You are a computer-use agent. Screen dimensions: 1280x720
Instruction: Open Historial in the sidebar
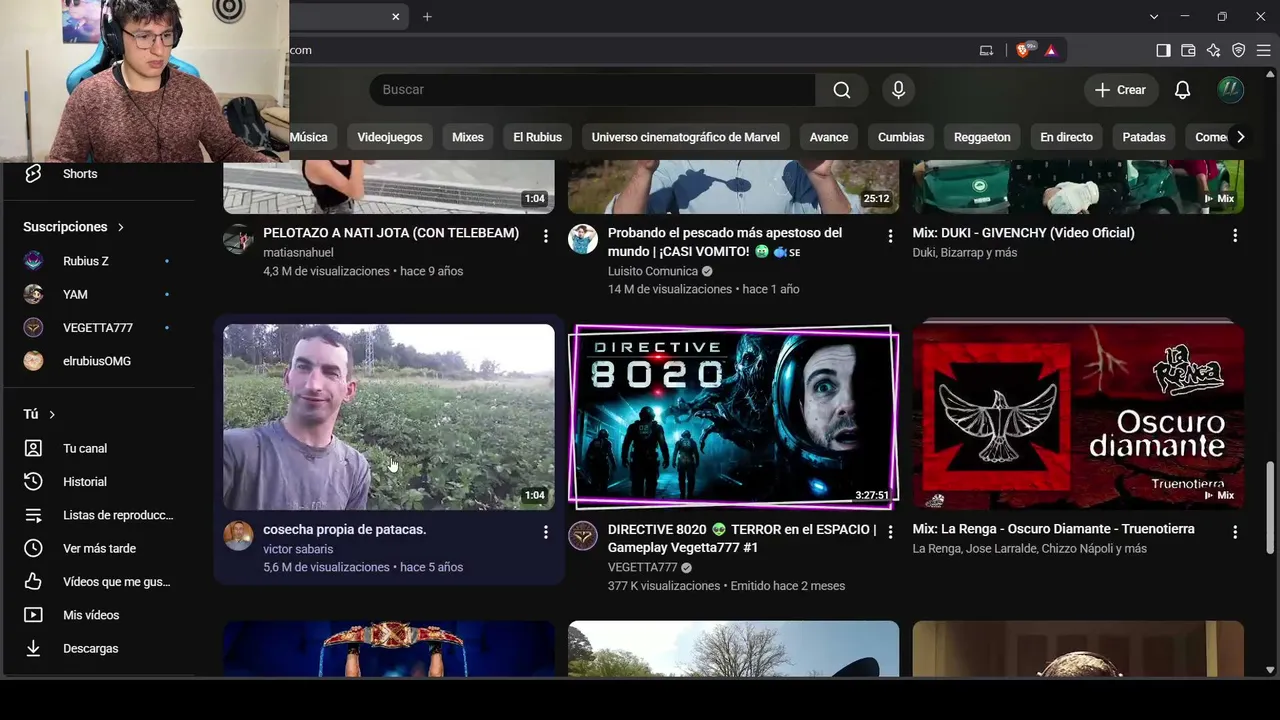tap(85, 482)
